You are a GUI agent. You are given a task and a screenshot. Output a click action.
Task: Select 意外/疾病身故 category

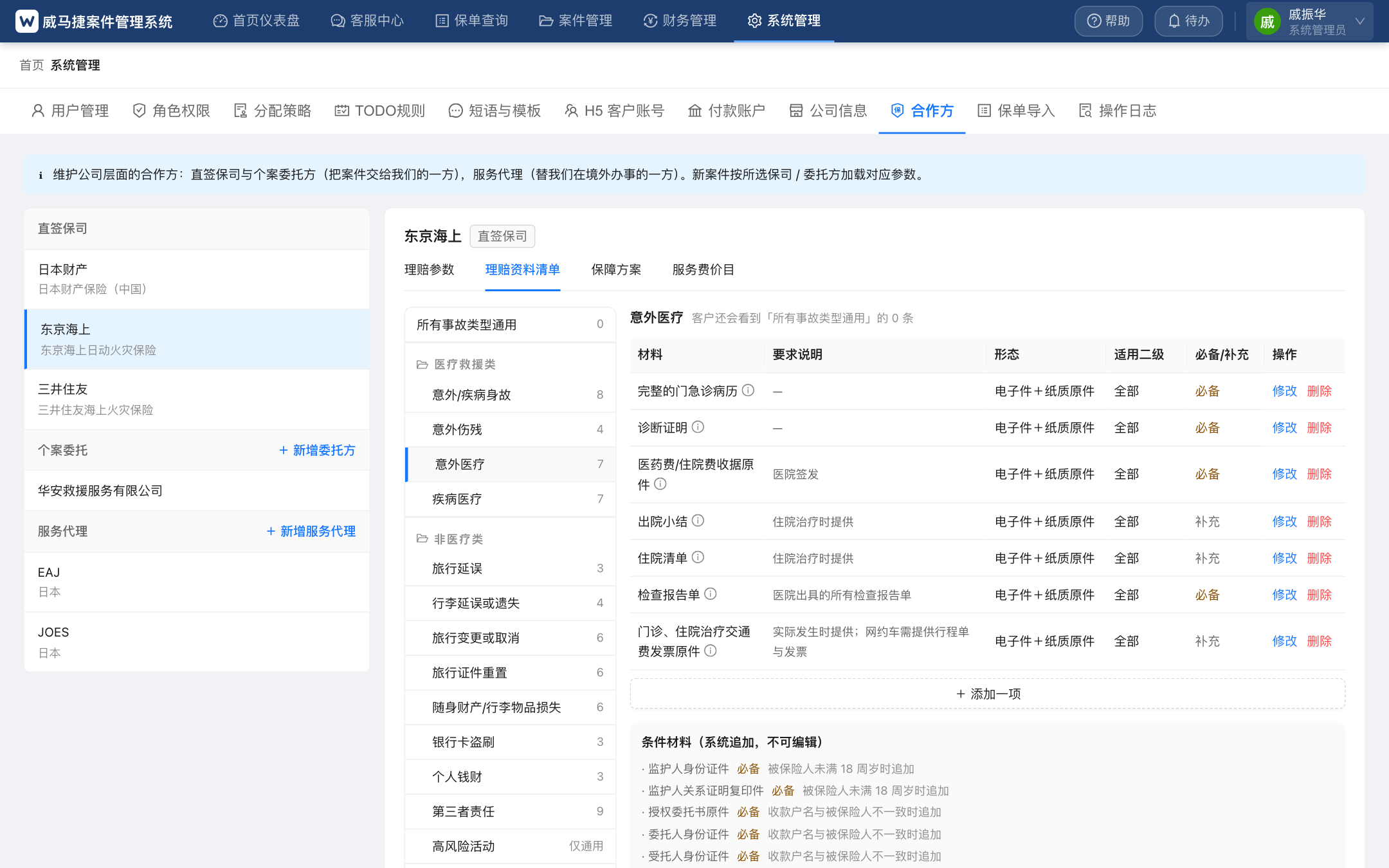(510, 395)
